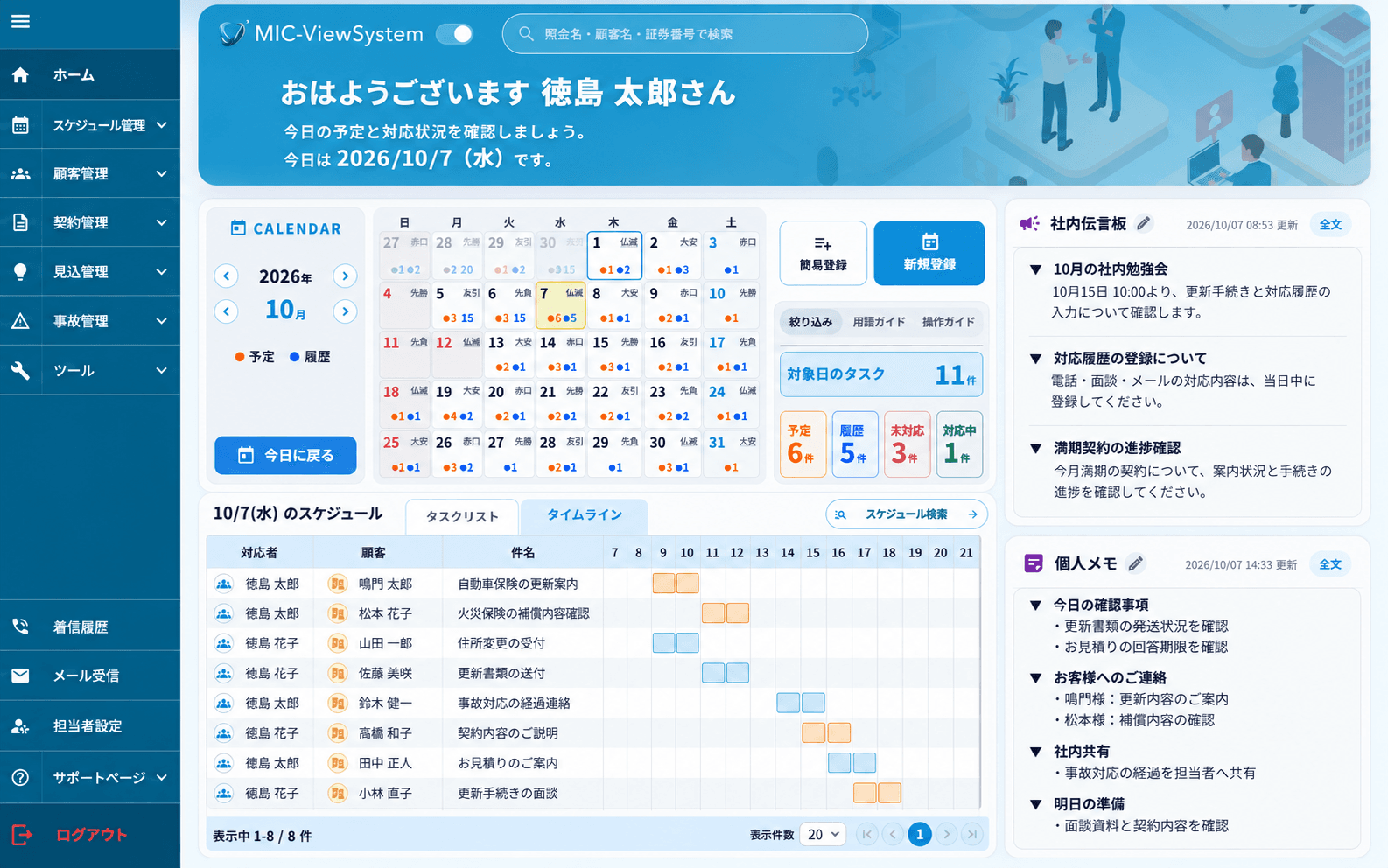Toggle the switch next to MIC-ViewSystem
Screen dimensions: 1388x868
[x=455, y=34]
